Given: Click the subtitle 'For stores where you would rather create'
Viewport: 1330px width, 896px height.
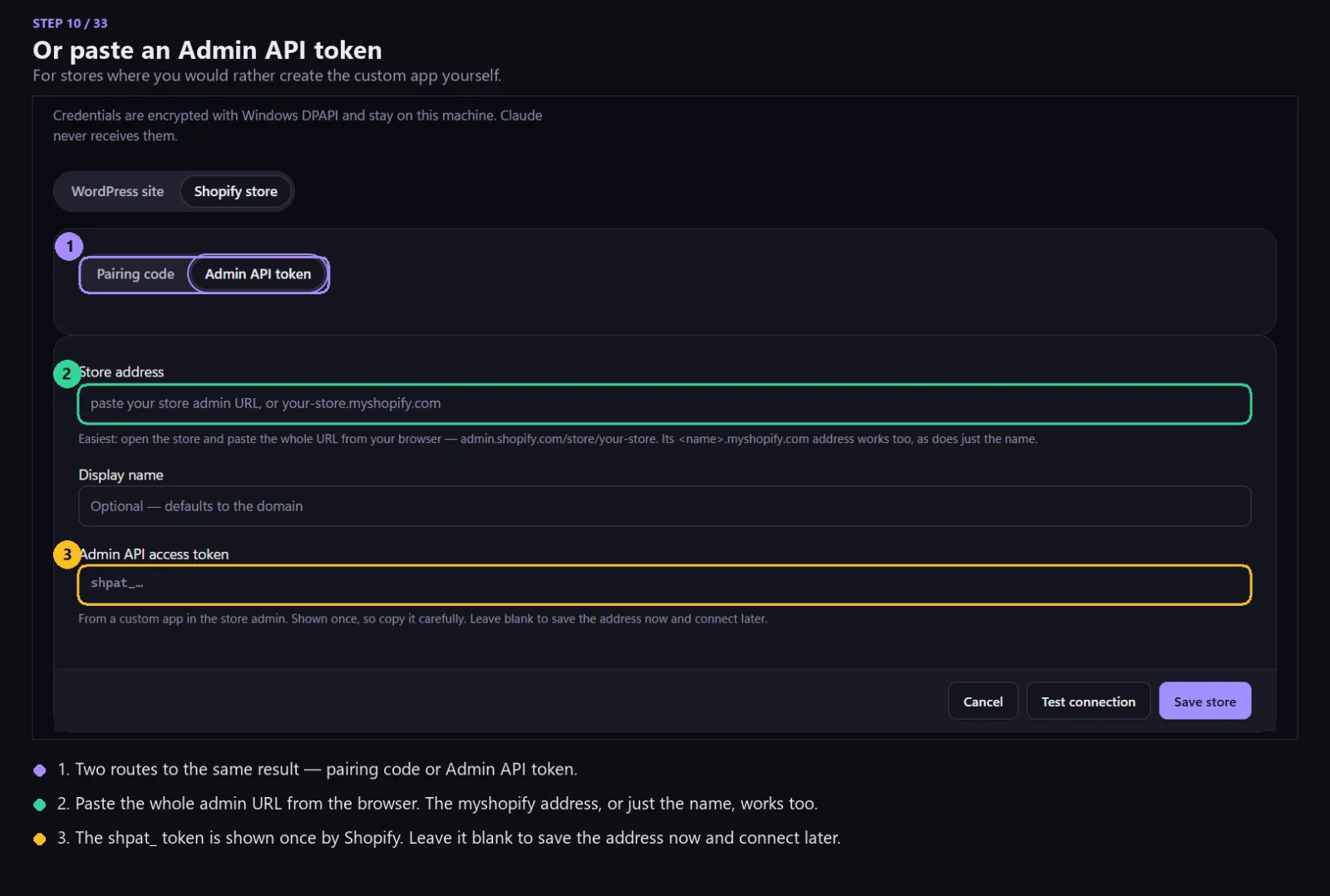Looking at the screenshot, I should 267,76.
